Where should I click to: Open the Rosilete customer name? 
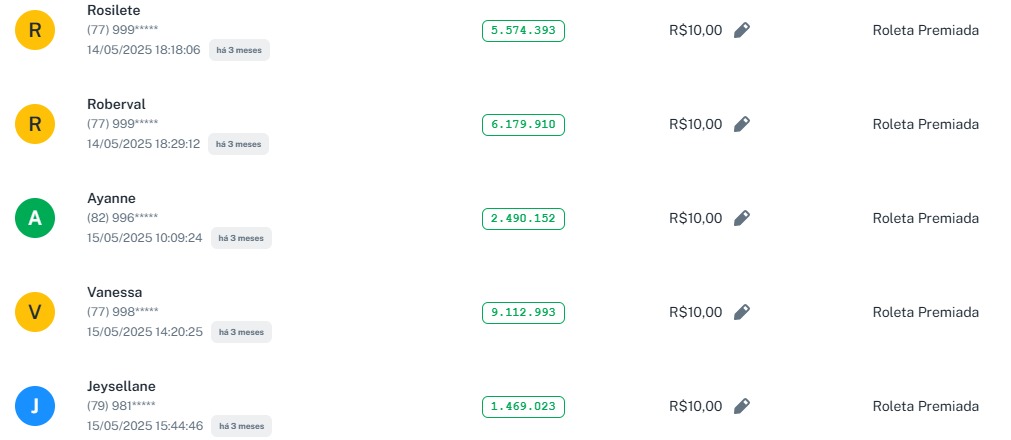pyautogui.click(x=114, y=10)
